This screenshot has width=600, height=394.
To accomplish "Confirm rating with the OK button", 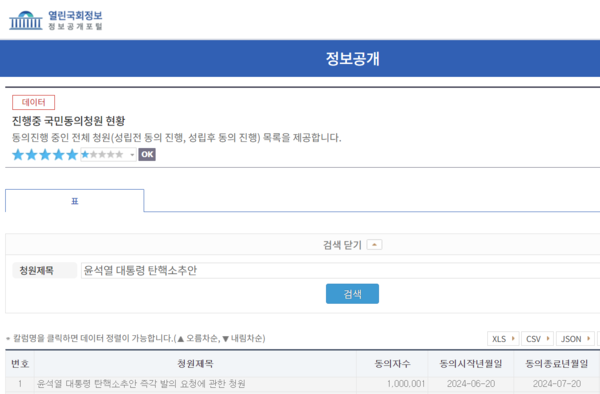I will [x=147, y=155].
